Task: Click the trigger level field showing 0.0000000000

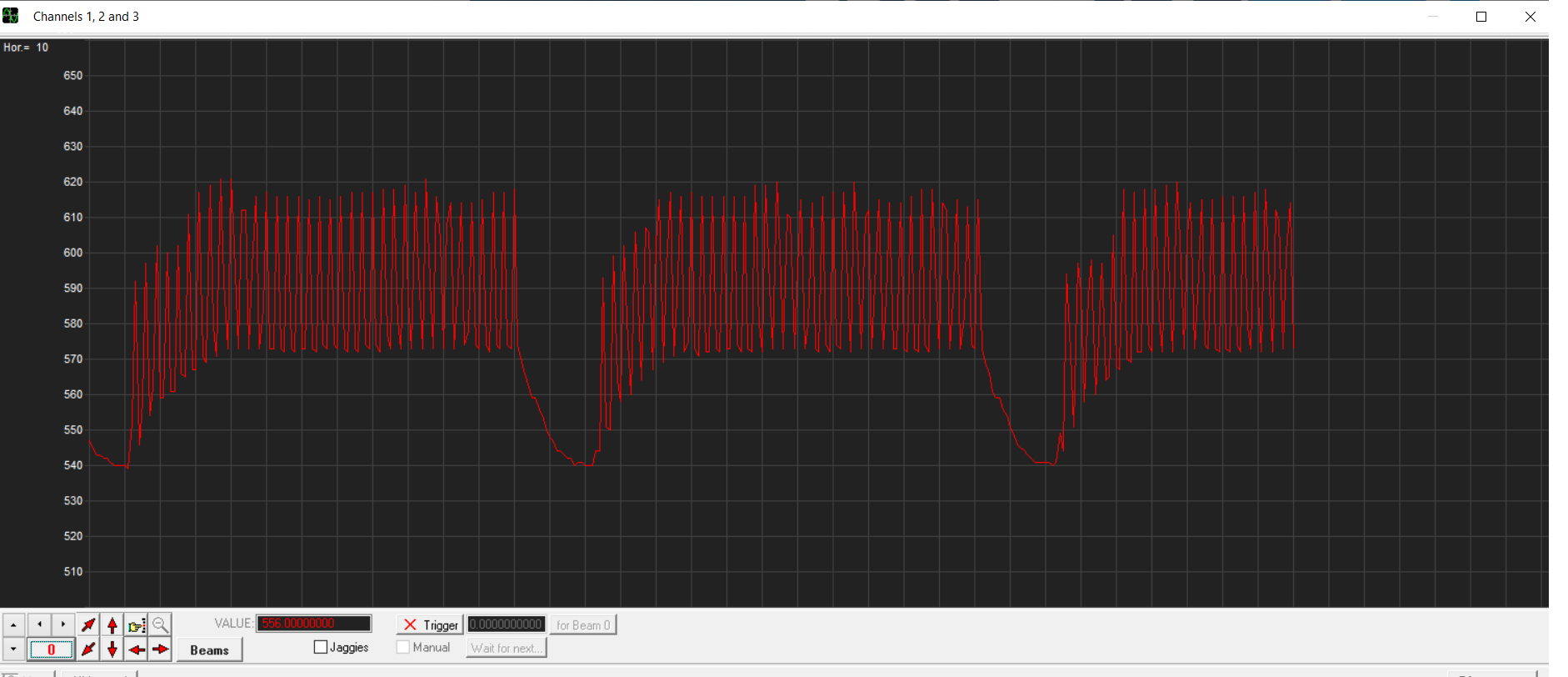Action: pos(506,624)
